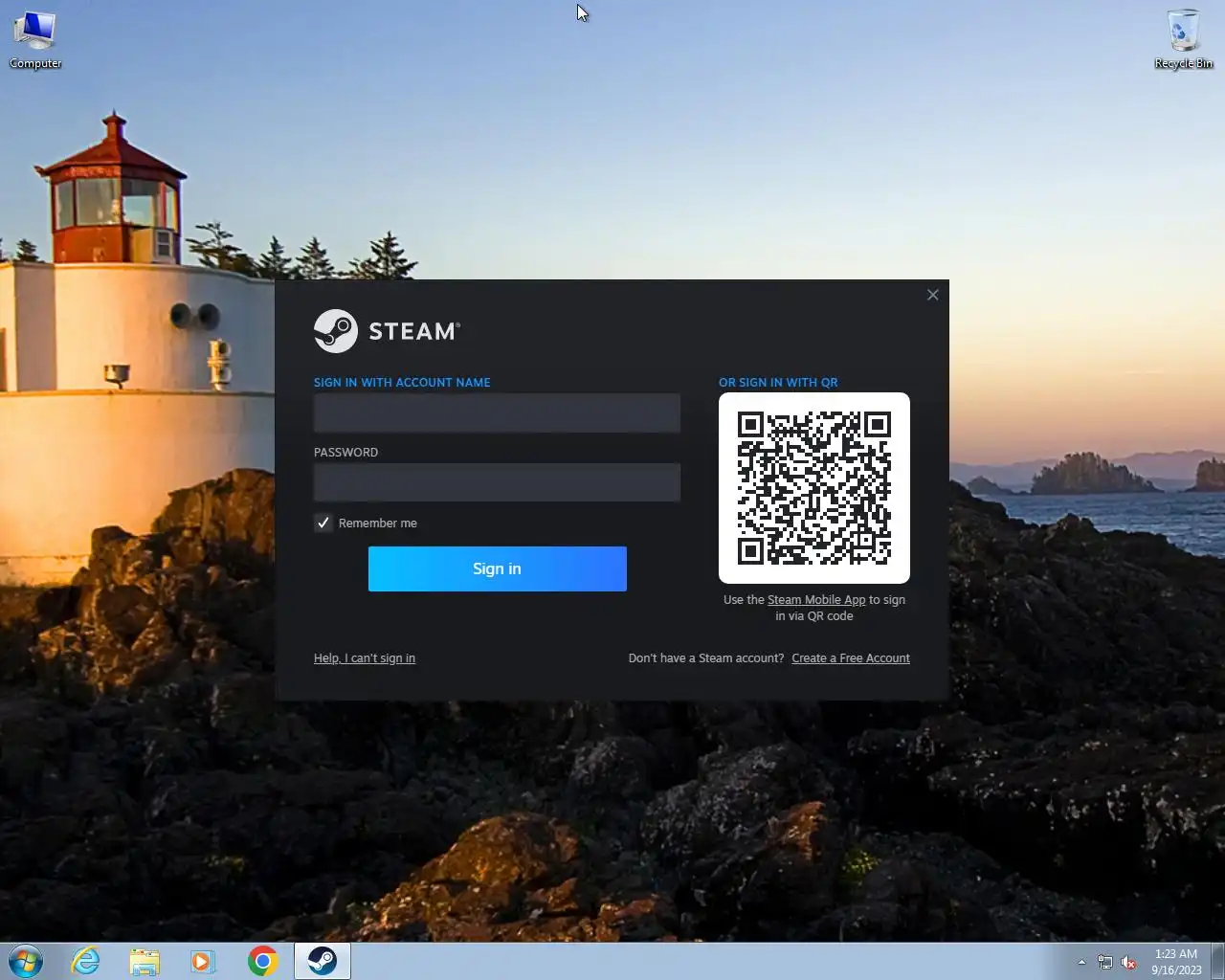Click the QR code image
The width and height of the screenshot is (1225, 980).
point(814,488)
